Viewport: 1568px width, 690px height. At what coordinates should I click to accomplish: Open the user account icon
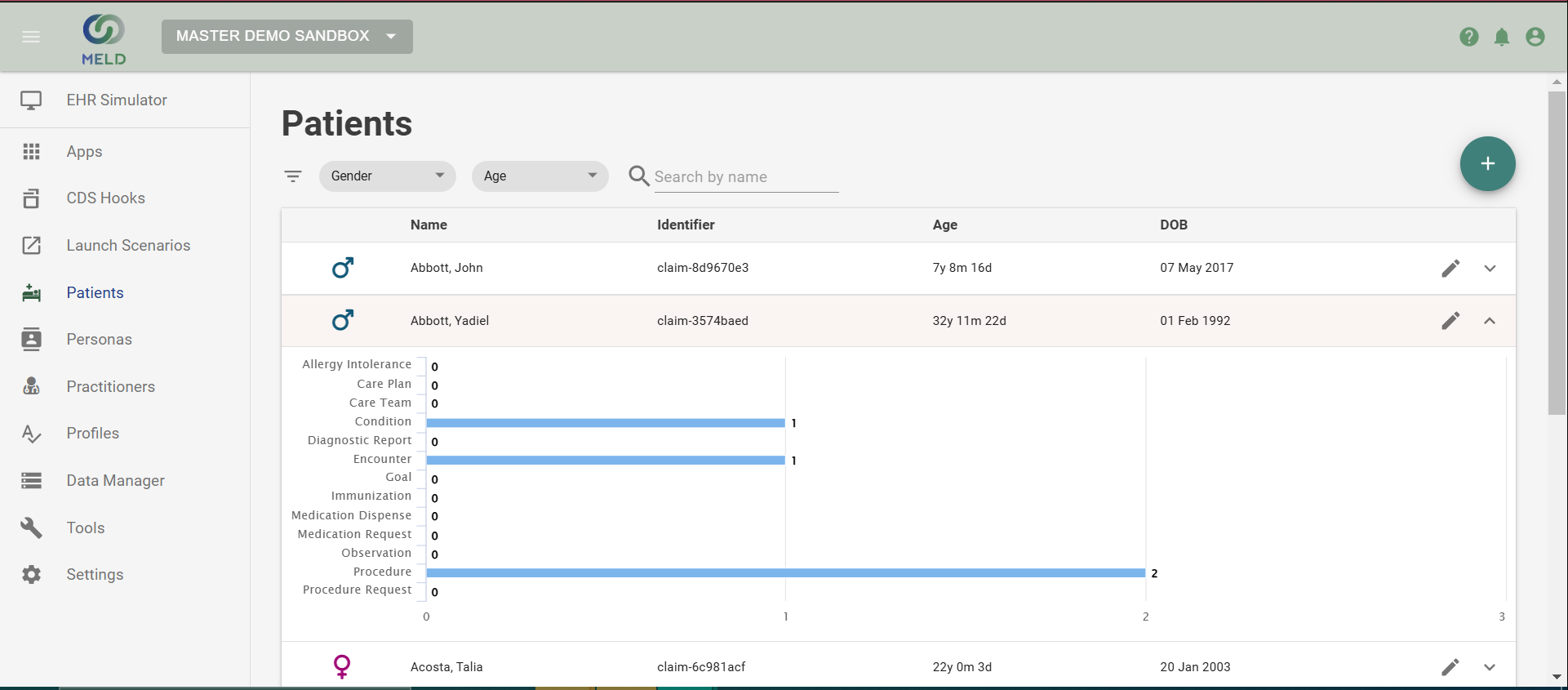[1535, 37]
